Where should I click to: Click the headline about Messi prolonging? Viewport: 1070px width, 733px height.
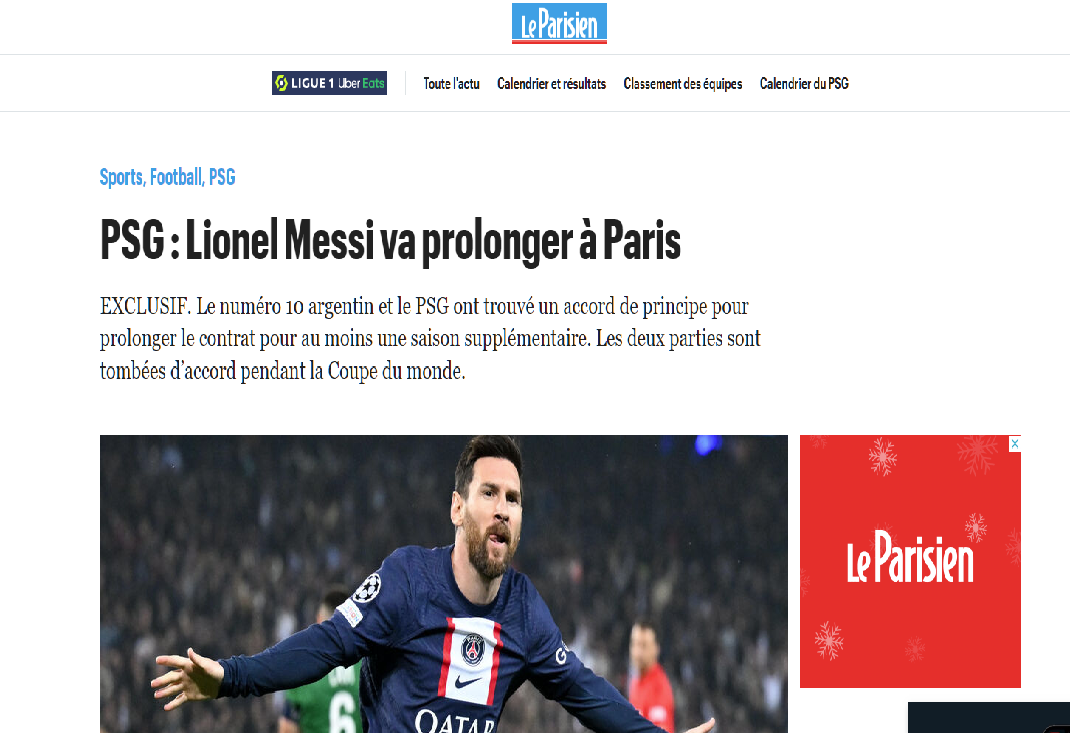[x=390, y=240]
